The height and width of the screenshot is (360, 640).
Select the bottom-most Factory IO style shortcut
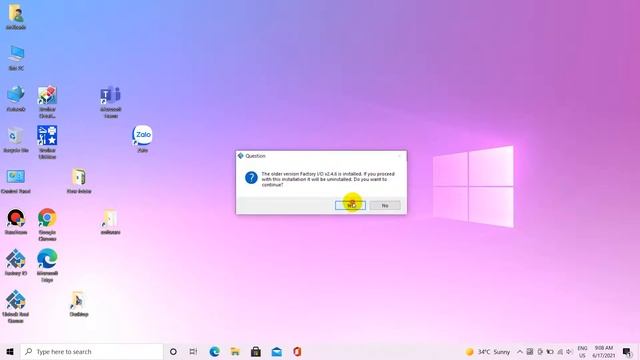[x=16, y=307]
